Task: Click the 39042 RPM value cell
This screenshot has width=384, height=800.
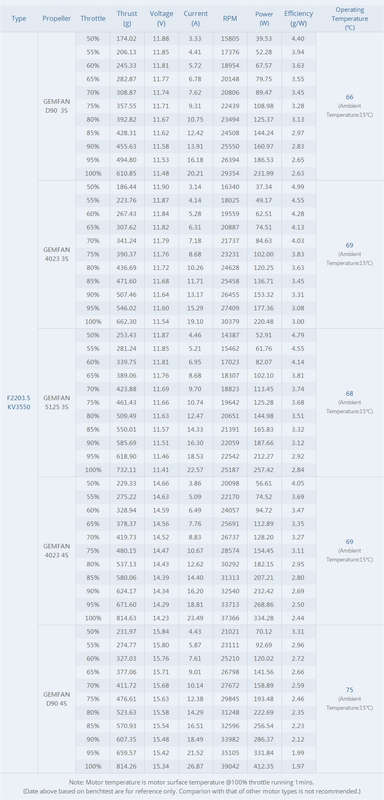Action: point(230,766)
